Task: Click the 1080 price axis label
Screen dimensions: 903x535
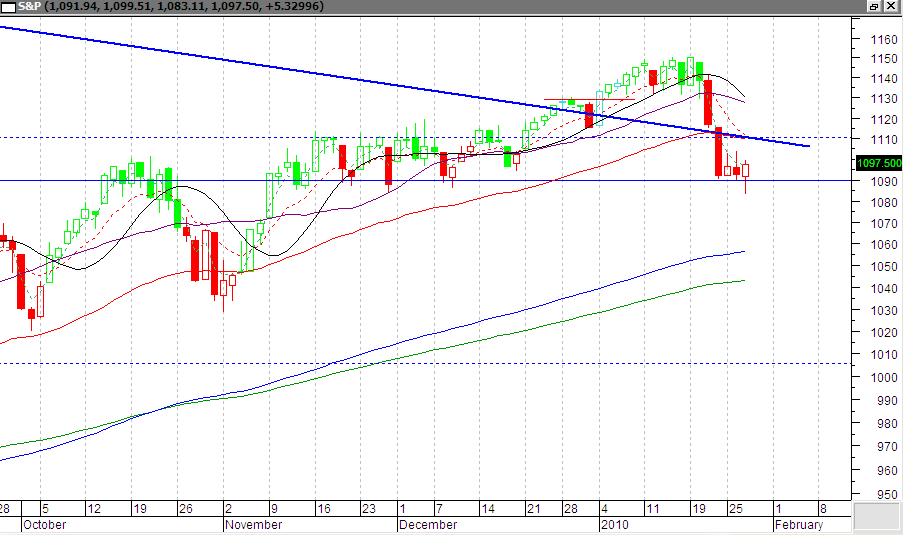Action: click(x=884, y=203)
